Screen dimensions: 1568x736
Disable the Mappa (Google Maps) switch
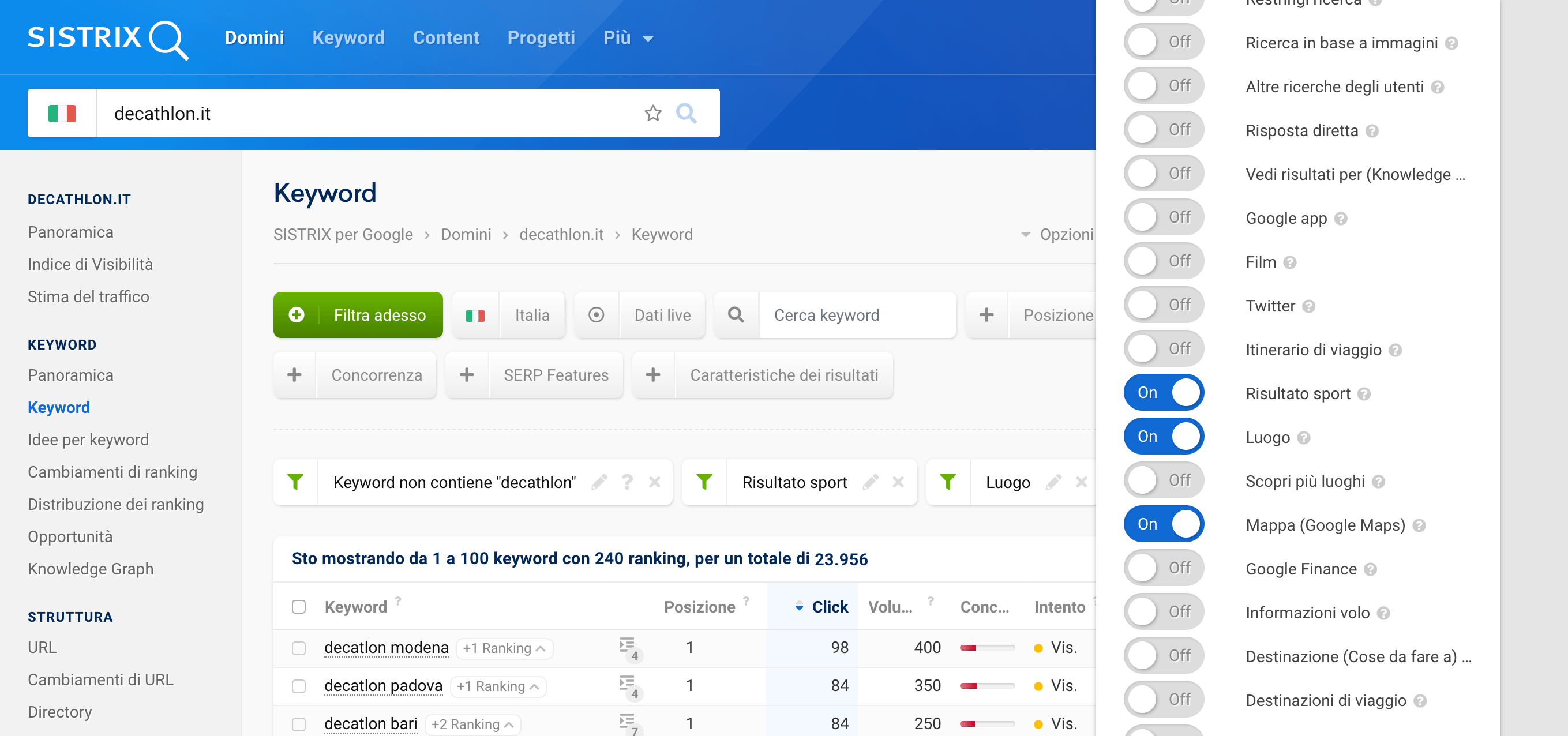tap(1163, 524)
